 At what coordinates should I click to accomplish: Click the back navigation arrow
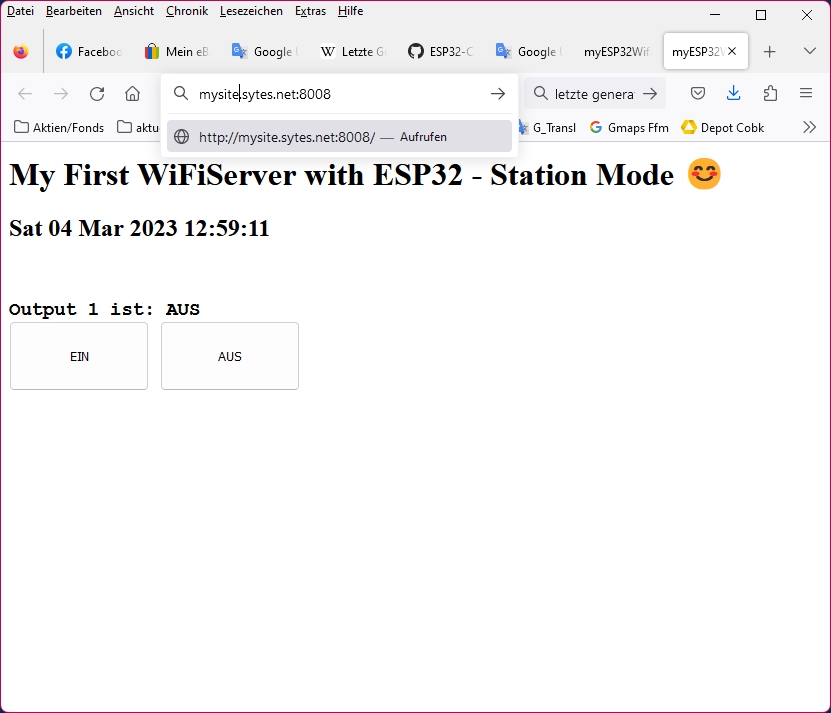[x=24, y=93]
